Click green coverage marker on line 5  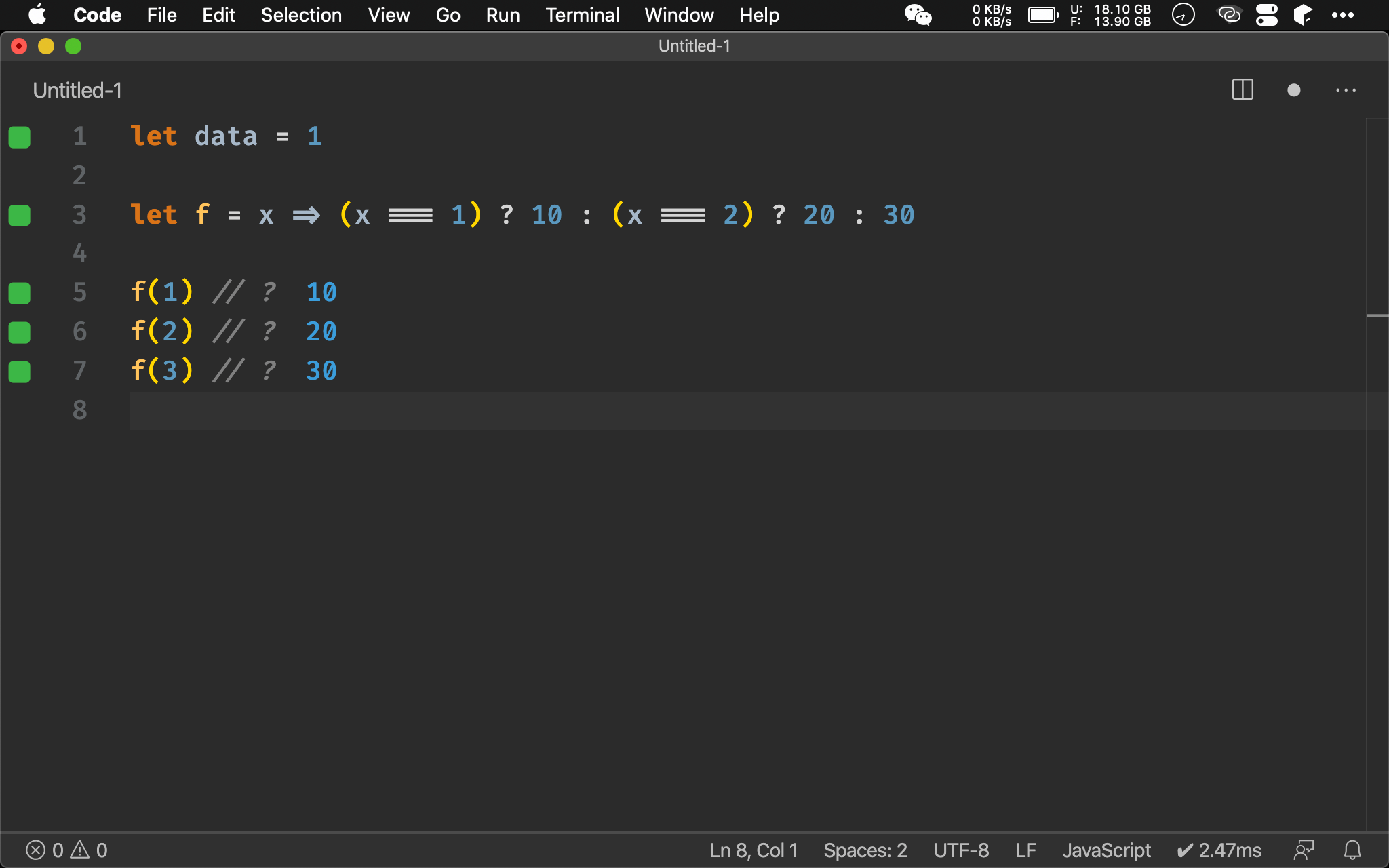(20, 294)
